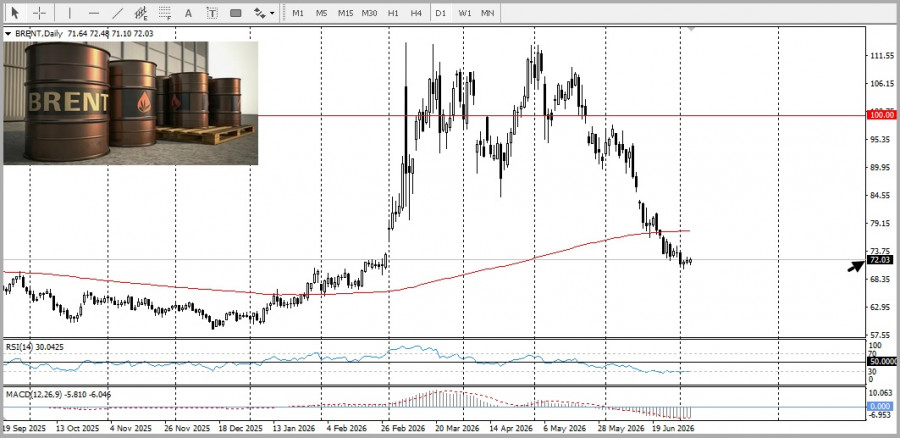The height and width of the screenshot is (438, 900).
Task: Switch to the M1 timeframe
Action: (x=297, y=13)
